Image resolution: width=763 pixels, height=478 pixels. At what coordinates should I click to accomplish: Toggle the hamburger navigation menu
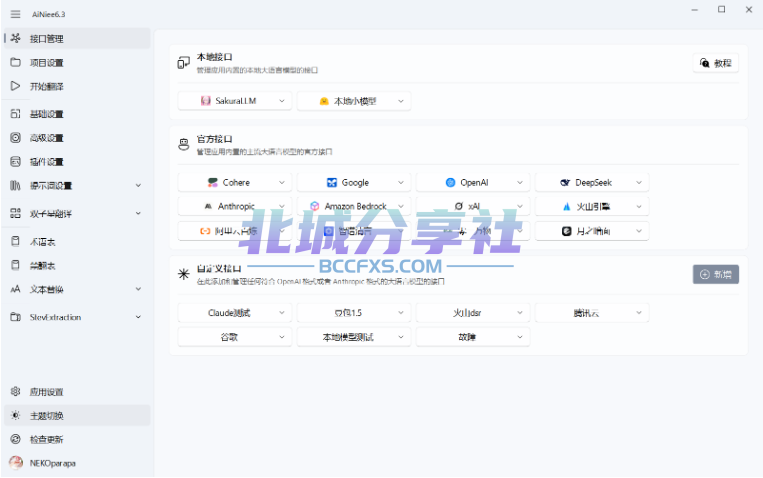16,14
